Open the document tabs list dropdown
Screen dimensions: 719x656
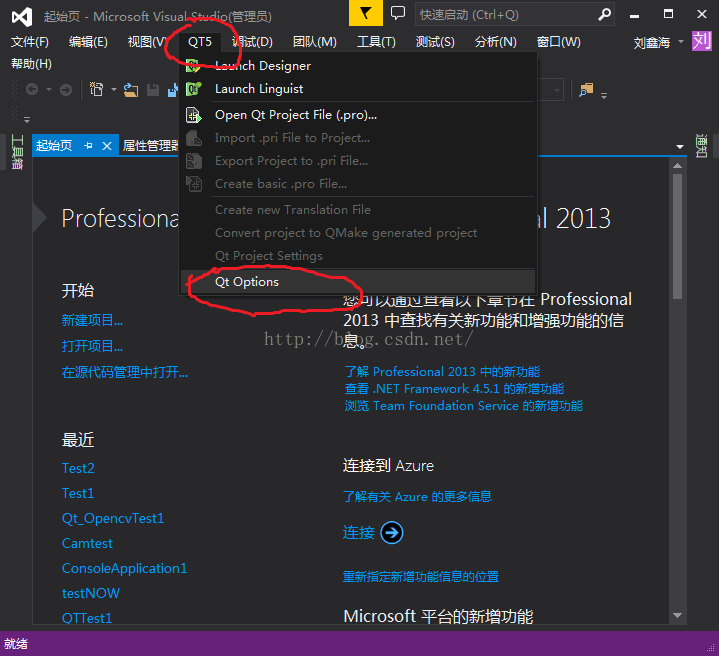(x=680, y=147)
